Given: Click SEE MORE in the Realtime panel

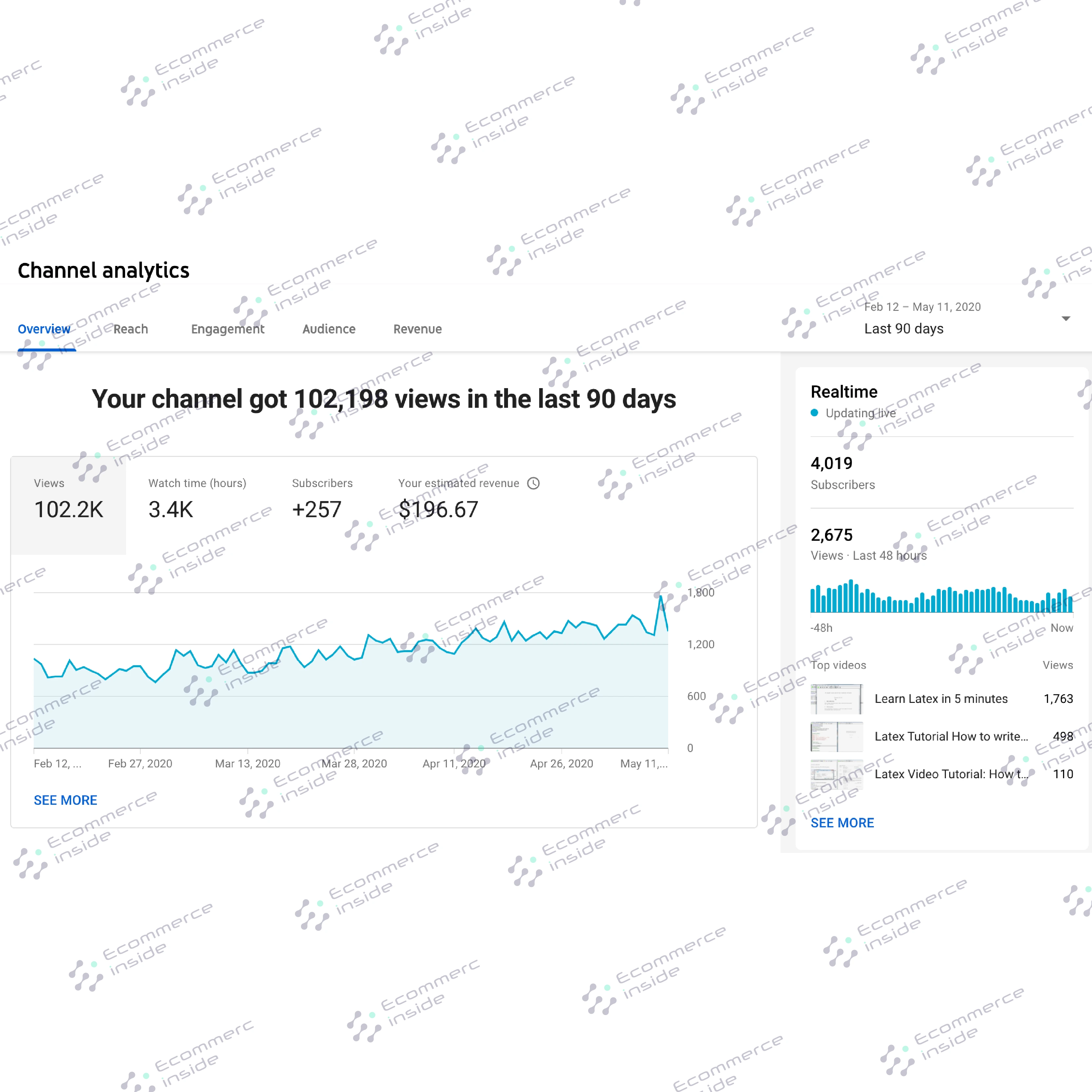Looking at the screenshot, I should 842,822.
